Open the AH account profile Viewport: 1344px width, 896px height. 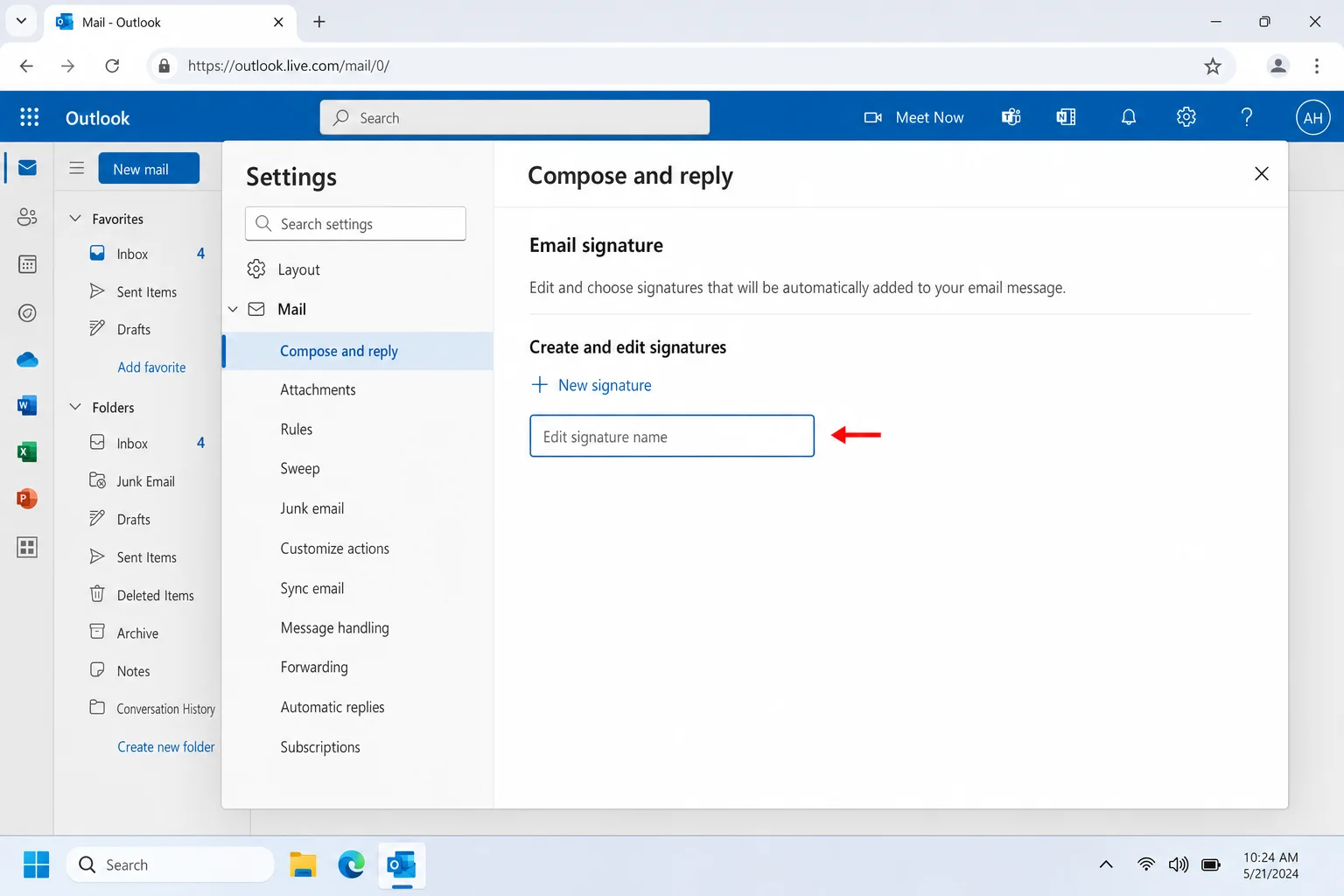click(1312, 118)
